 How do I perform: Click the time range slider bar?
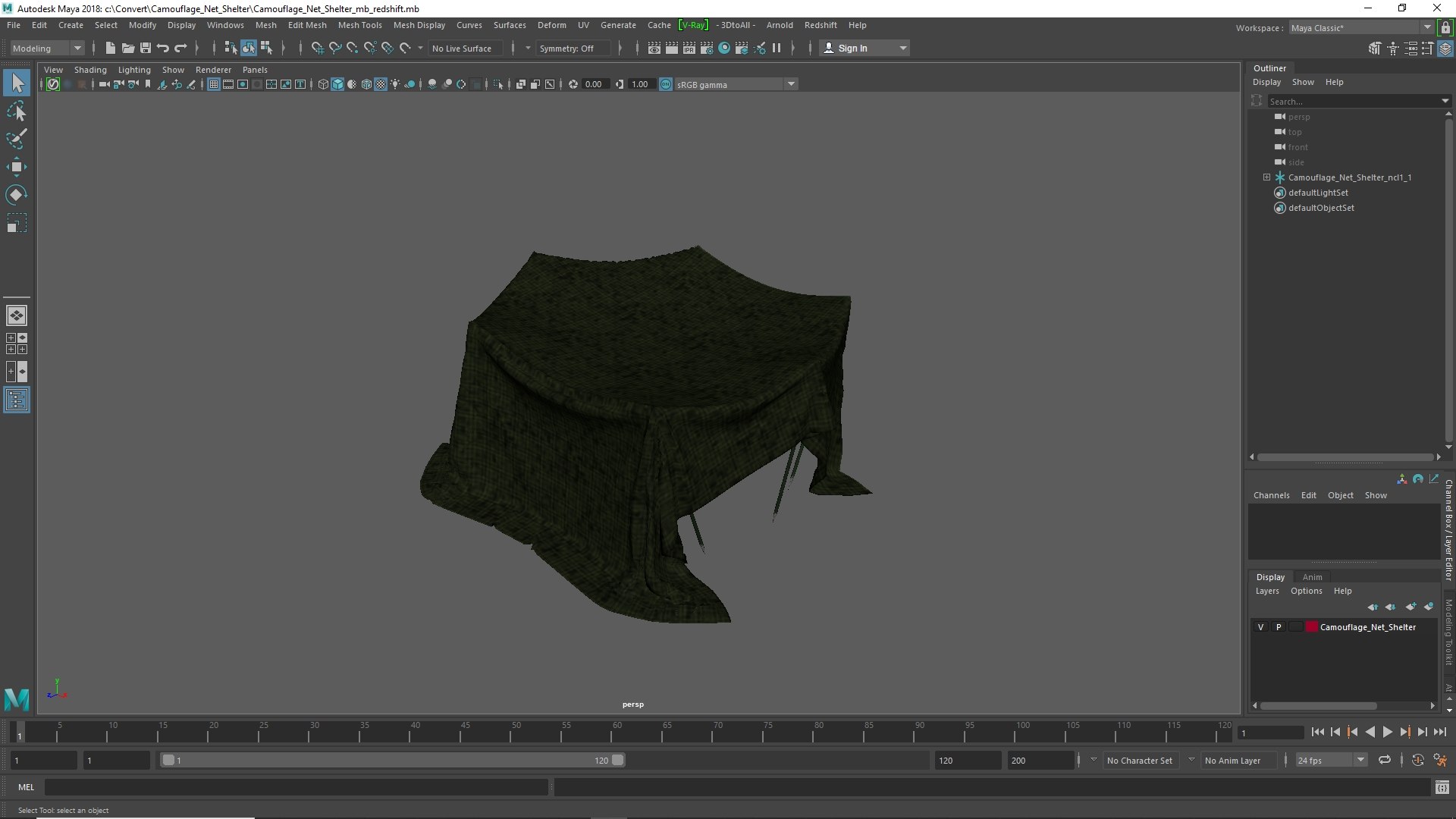click(393, 760)
